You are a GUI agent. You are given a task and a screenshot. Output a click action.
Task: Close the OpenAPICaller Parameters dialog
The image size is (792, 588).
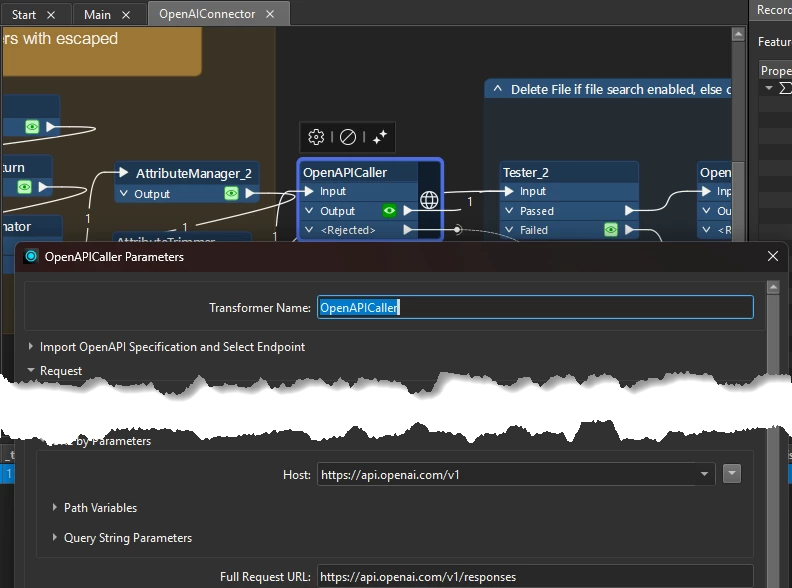pyautogui.click(x=773, y=256)
